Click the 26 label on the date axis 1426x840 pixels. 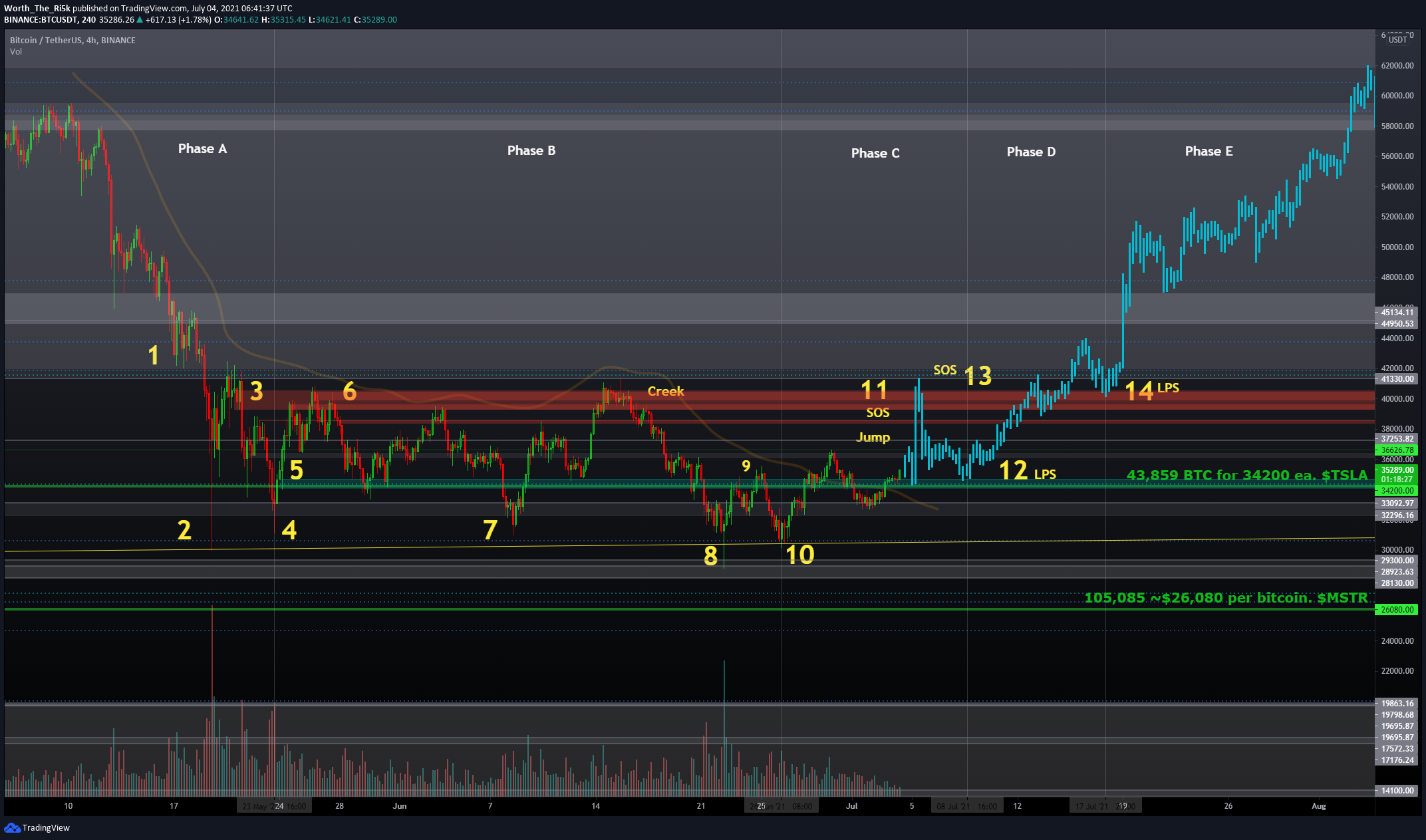1228,805
